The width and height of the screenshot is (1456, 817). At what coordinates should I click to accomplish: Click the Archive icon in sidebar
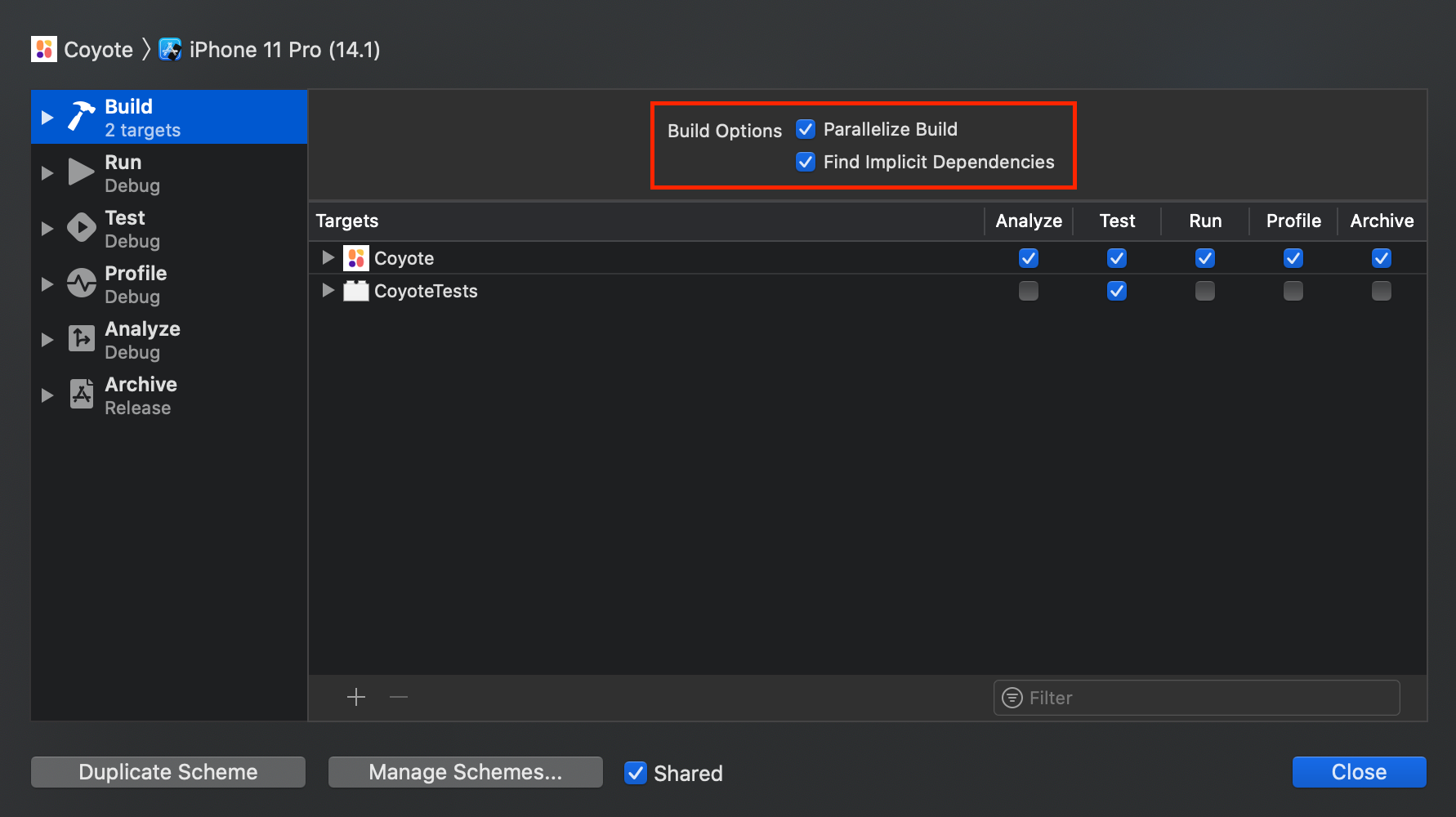click(81, 394)
